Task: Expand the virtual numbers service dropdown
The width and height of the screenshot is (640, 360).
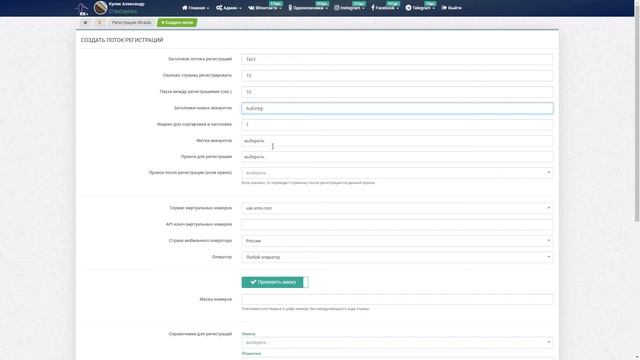Action: 397,208
